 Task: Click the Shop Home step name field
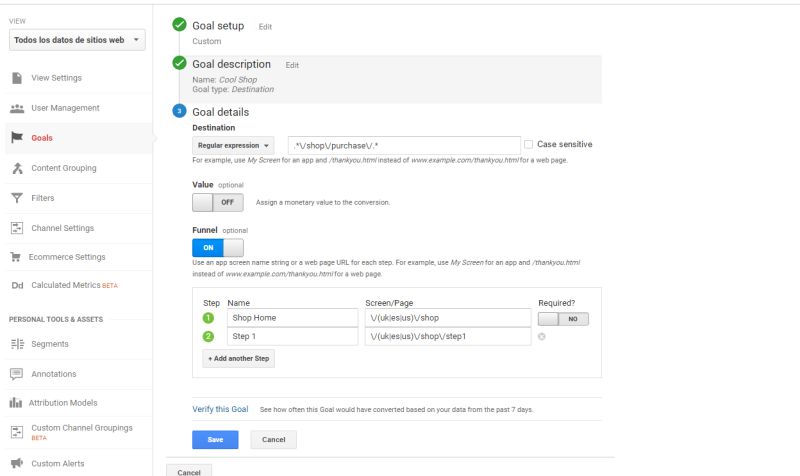pos(293,318)
